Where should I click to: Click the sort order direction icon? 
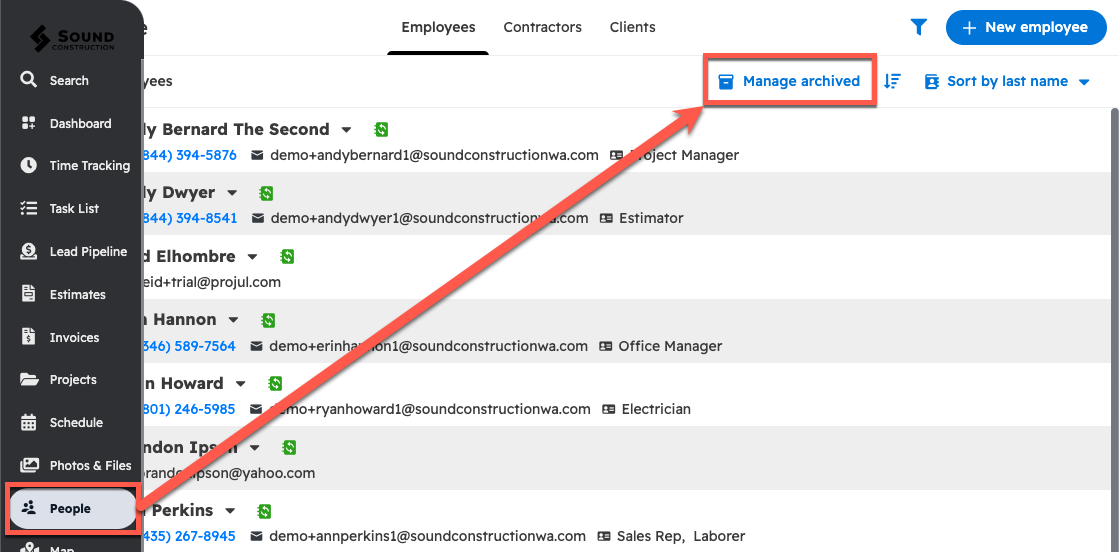tap(893, 81)
